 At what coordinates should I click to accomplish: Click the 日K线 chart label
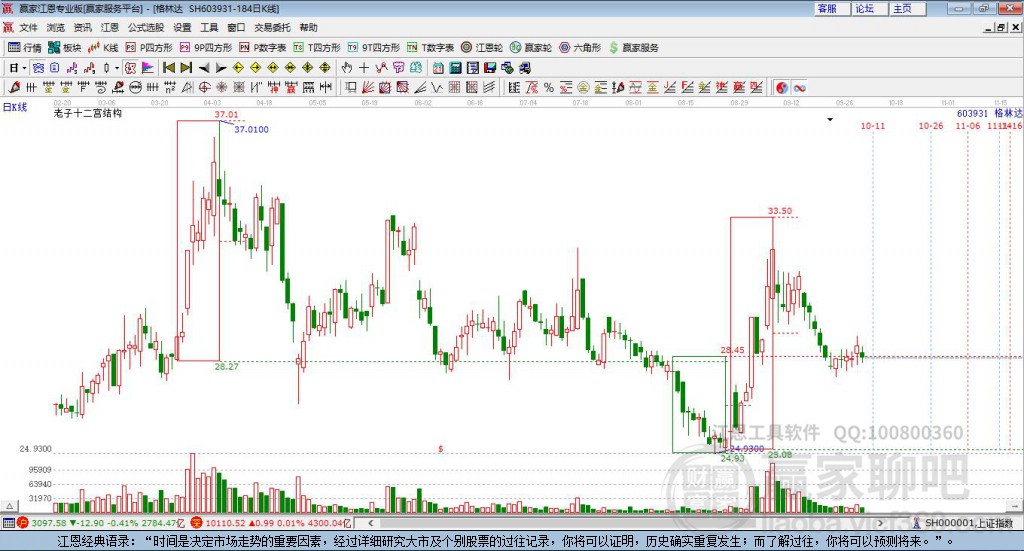point(15,107)
